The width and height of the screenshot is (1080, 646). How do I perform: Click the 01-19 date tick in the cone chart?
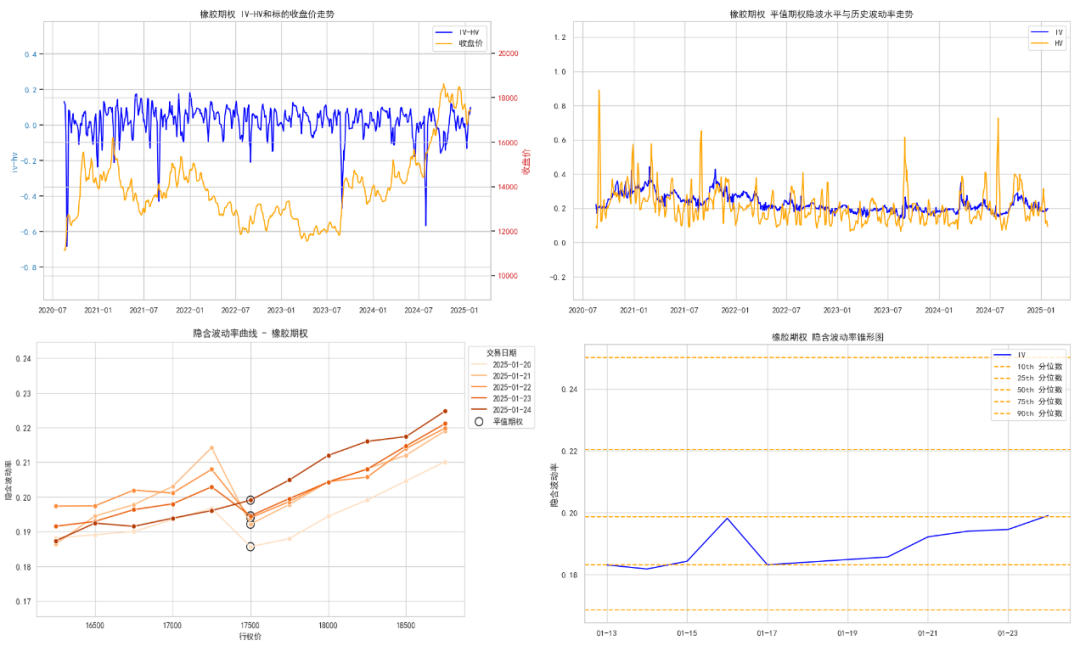[x=847, y=634]
